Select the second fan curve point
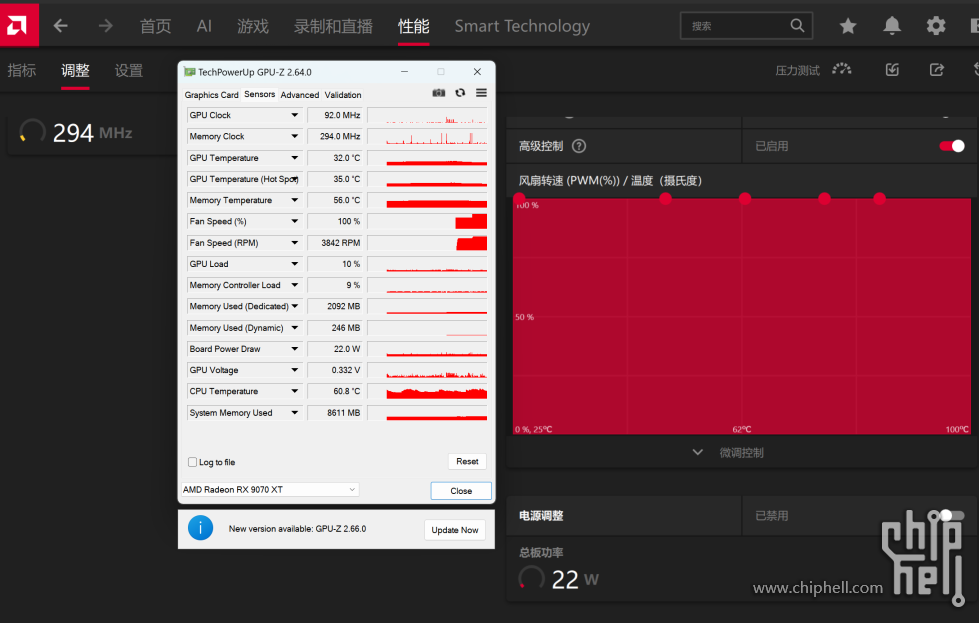This screenshot has height=623, width=979. (x=666, y=199)
